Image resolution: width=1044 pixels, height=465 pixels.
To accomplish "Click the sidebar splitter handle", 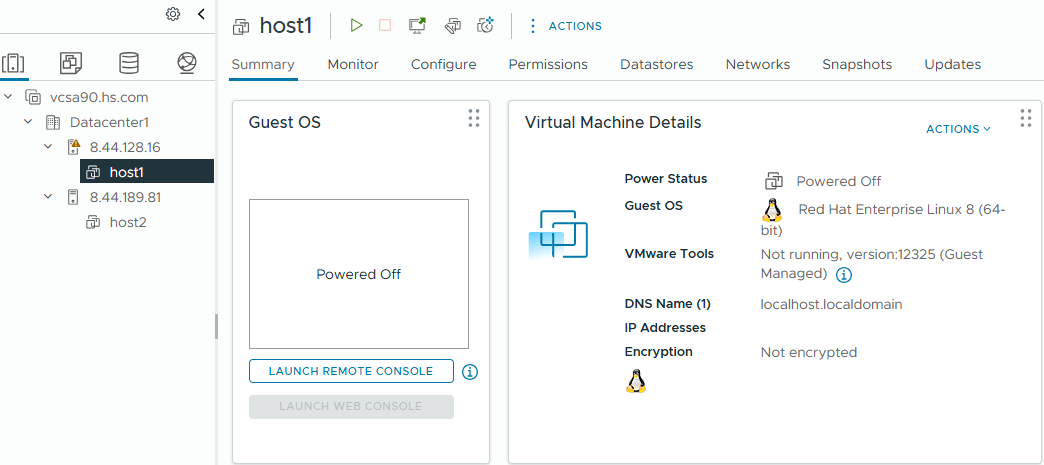I will (x=216, y=326).
